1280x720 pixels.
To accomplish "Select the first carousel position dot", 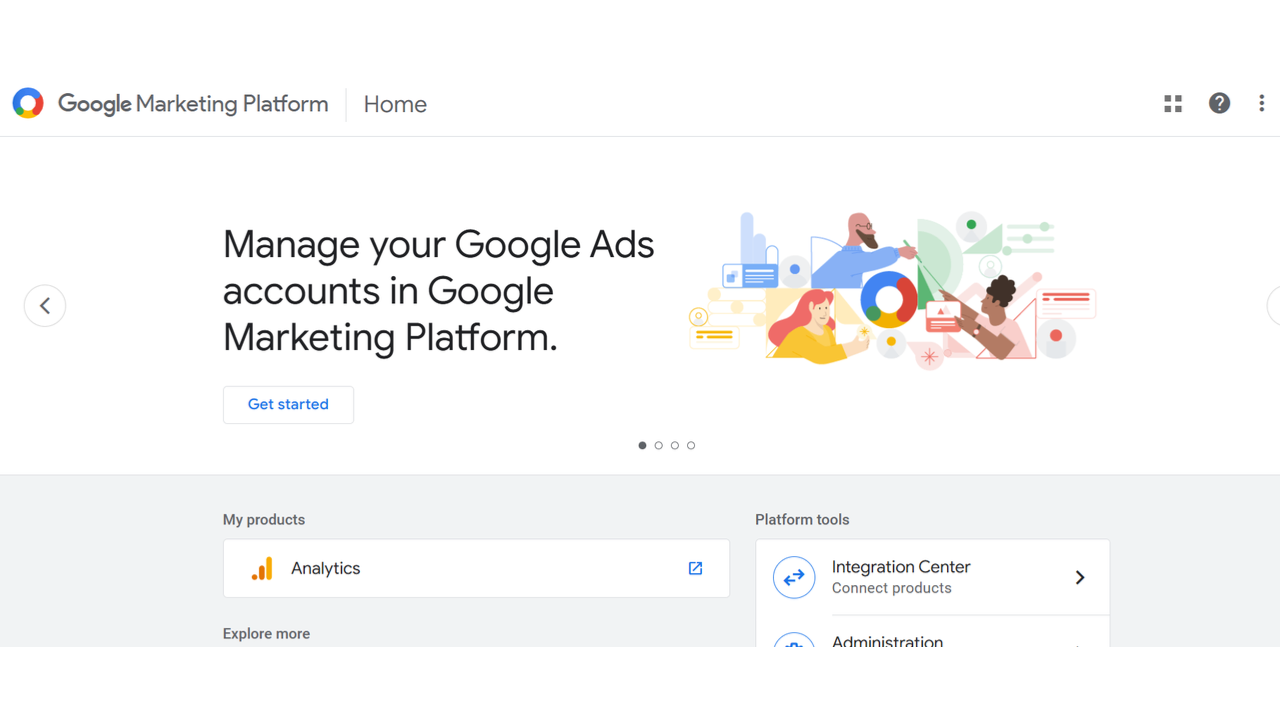I will tap(643, 445).
